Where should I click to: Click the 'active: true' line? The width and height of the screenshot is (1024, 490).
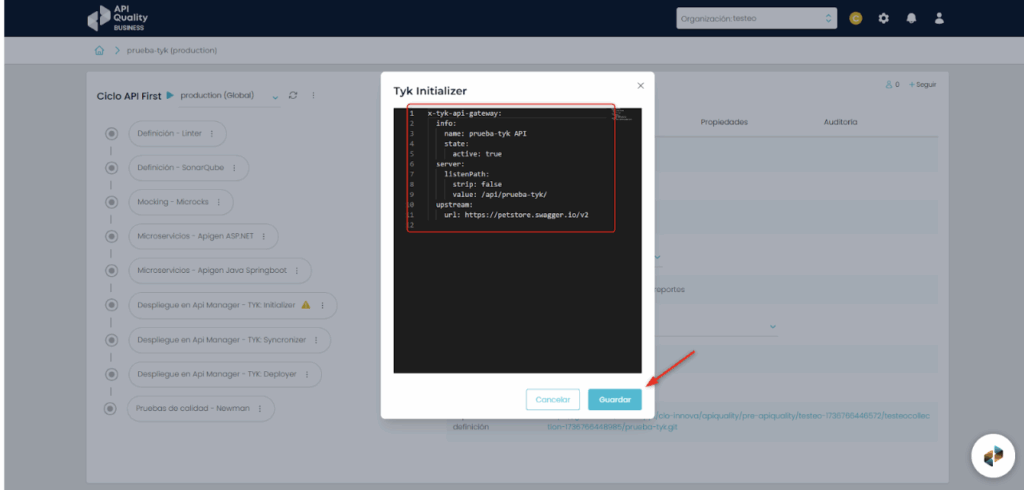tap(477, 154)
